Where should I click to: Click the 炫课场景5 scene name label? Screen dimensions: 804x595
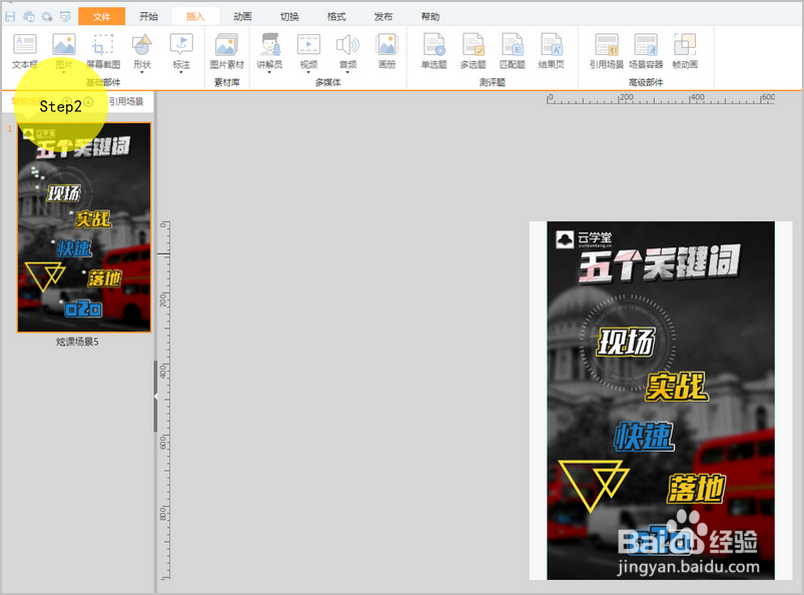tap(77, 342)
